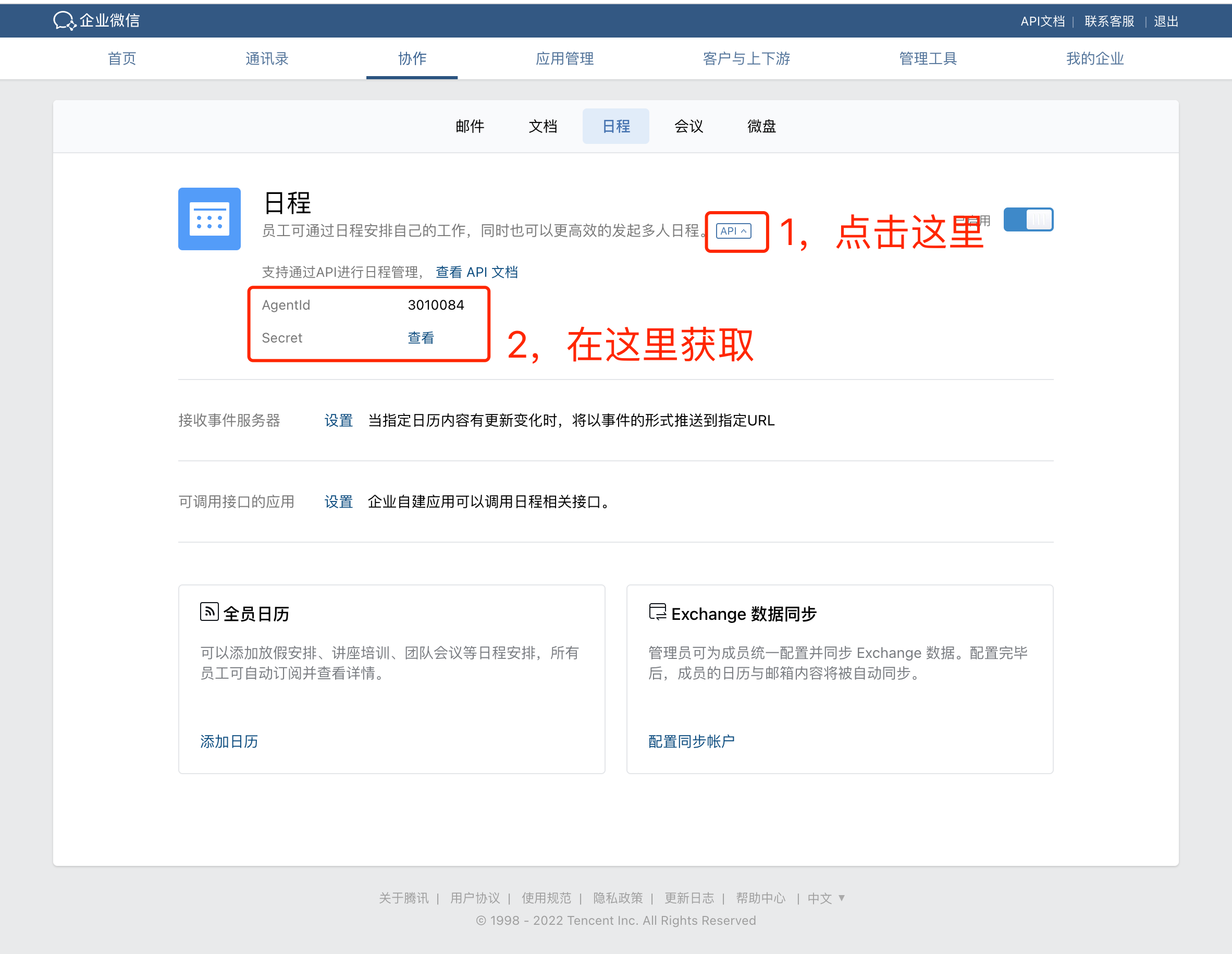This screenshot has width=1232, height=954.
Task: Select the 协作 tab
Action: 412,59
